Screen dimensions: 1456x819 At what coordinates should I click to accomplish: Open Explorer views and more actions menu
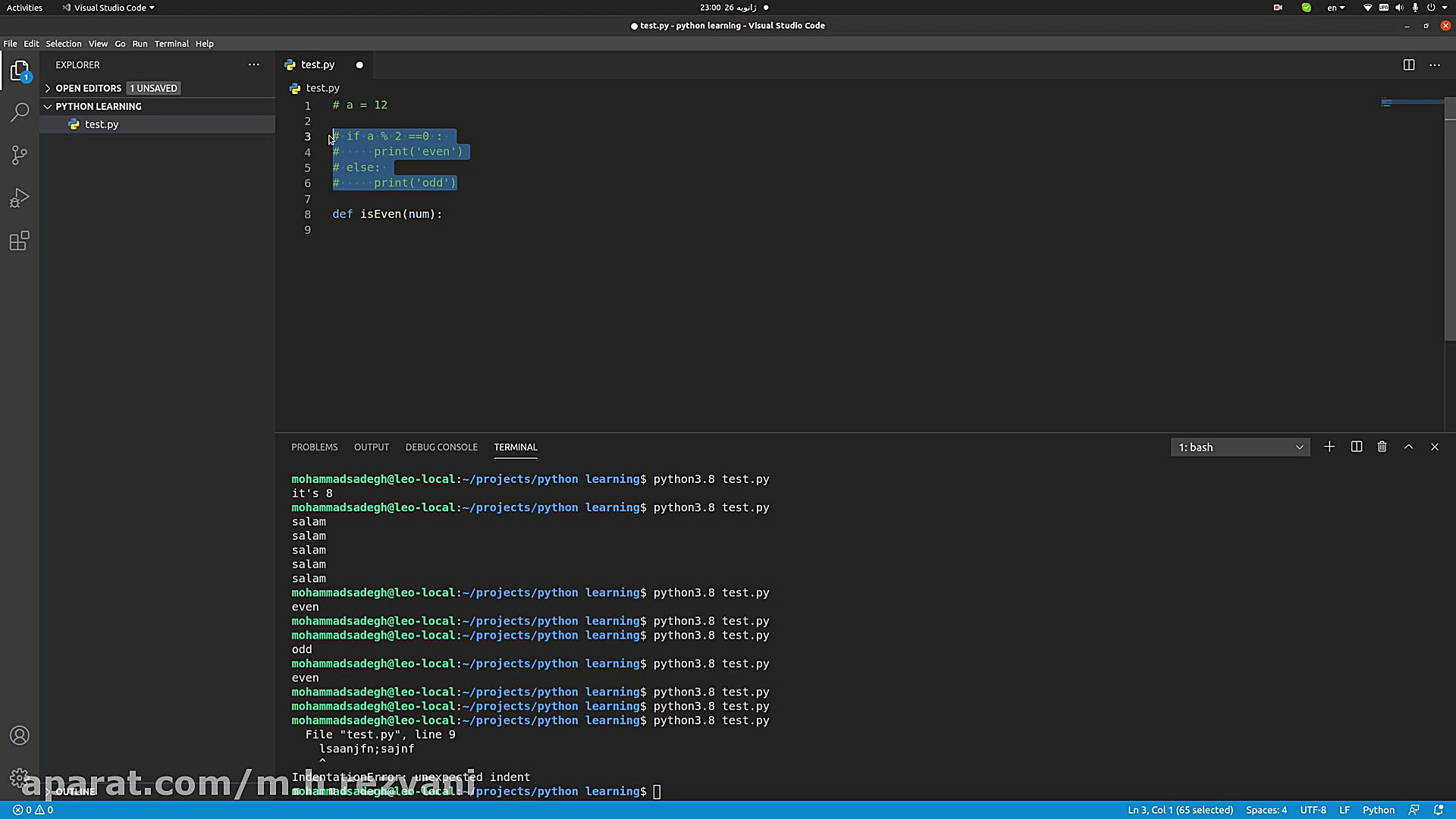pyautogui.click(x=254, y=64)
